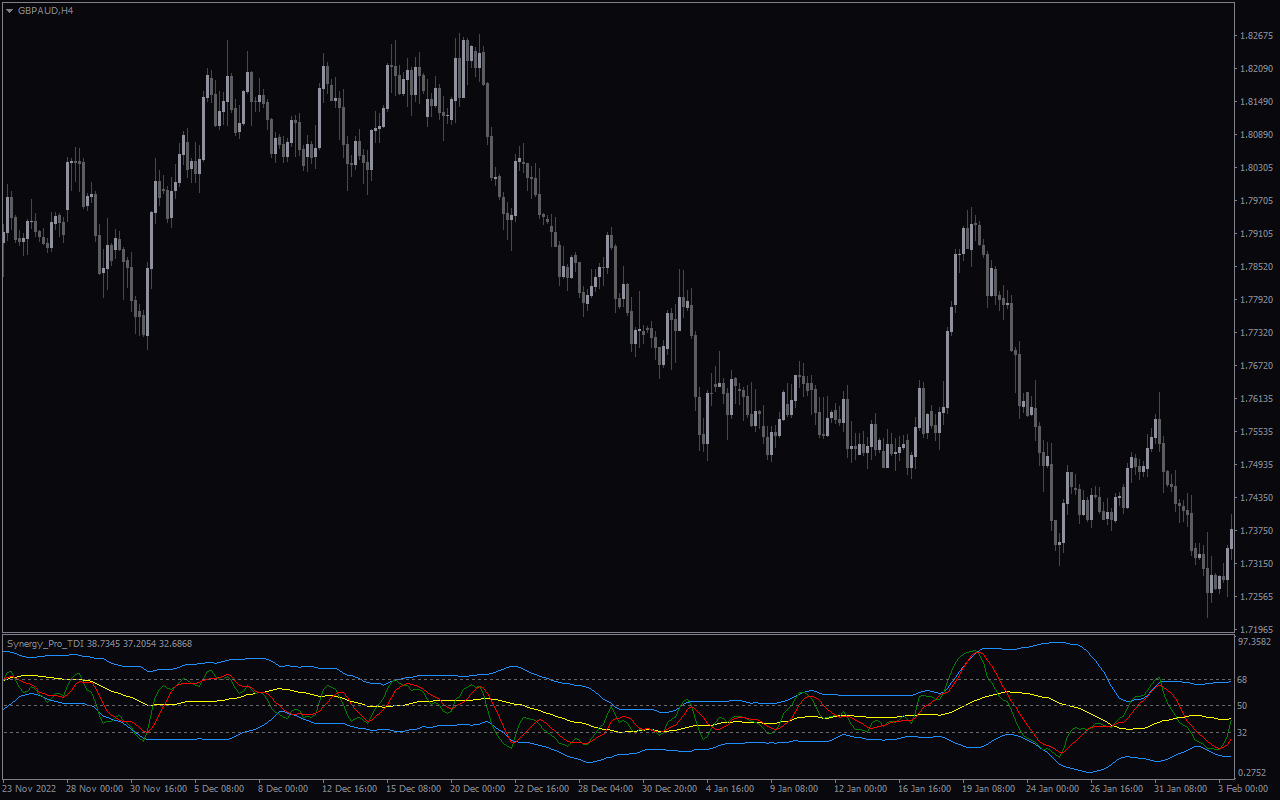The image size is (1280, 800).
Task: Click the 1.73750 price axis label
Action: [x=1255, y=531]
